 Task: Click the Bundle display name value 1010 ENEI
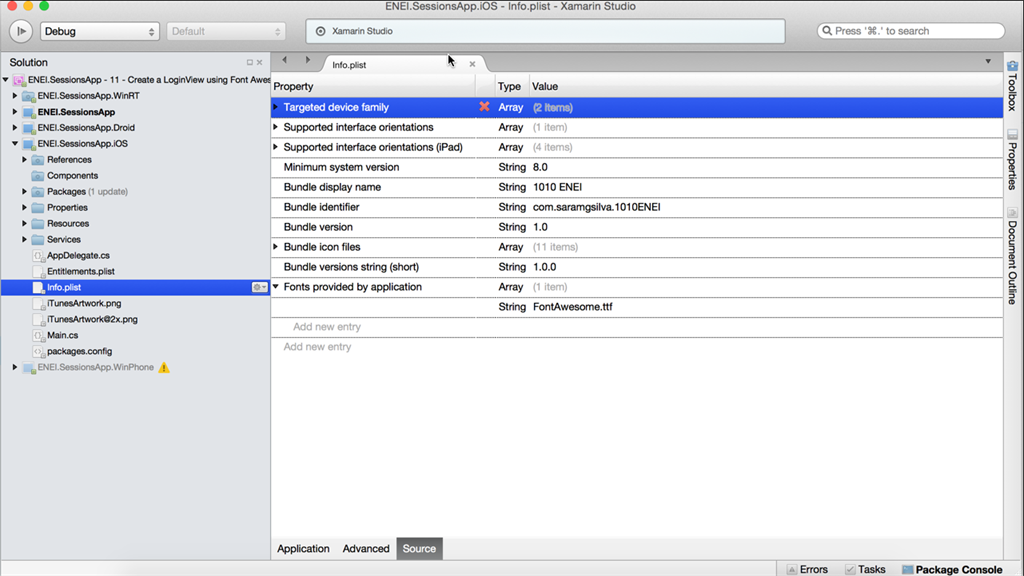(x=557, y=187)
